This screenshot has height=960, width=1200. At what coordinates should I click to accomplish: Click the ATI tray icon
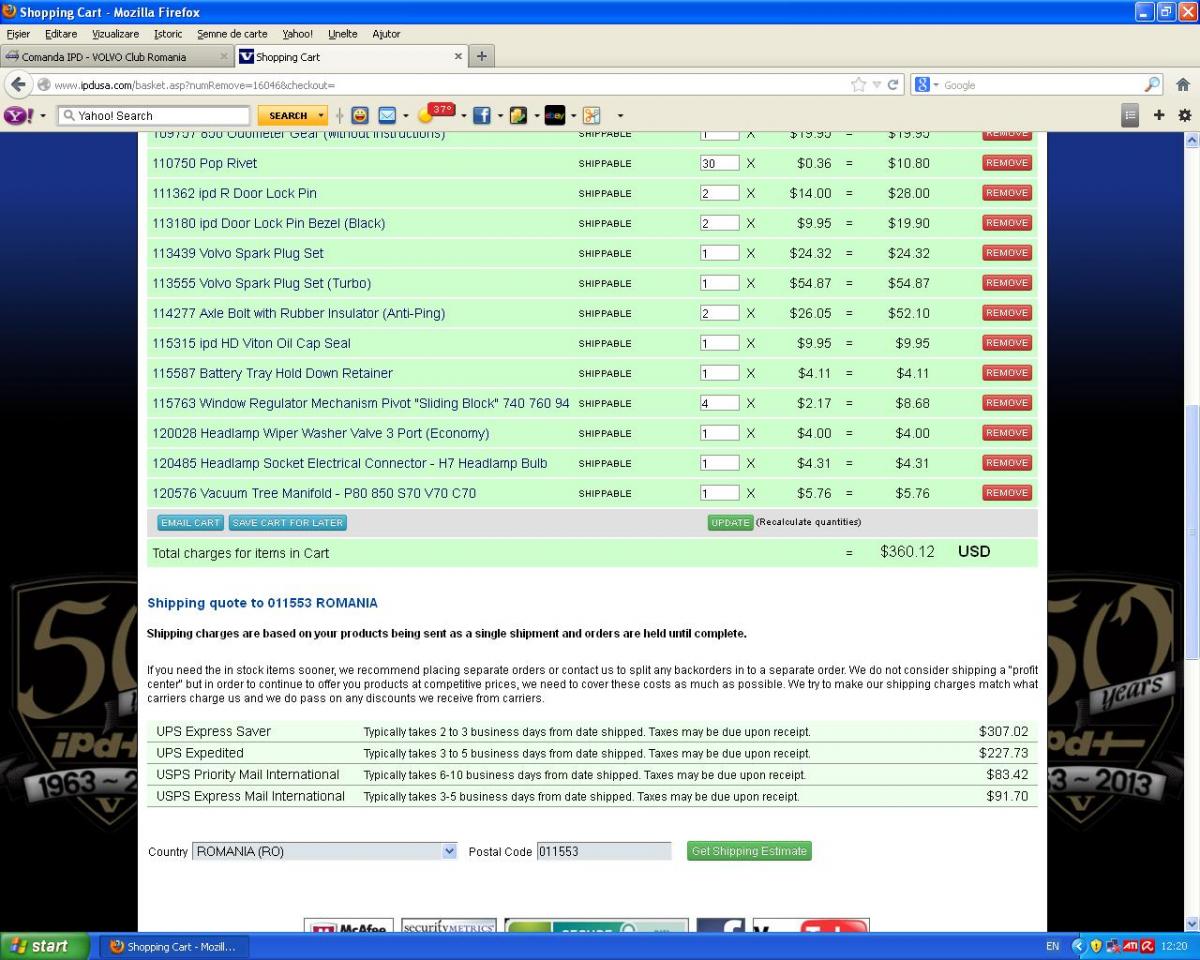1130,946
